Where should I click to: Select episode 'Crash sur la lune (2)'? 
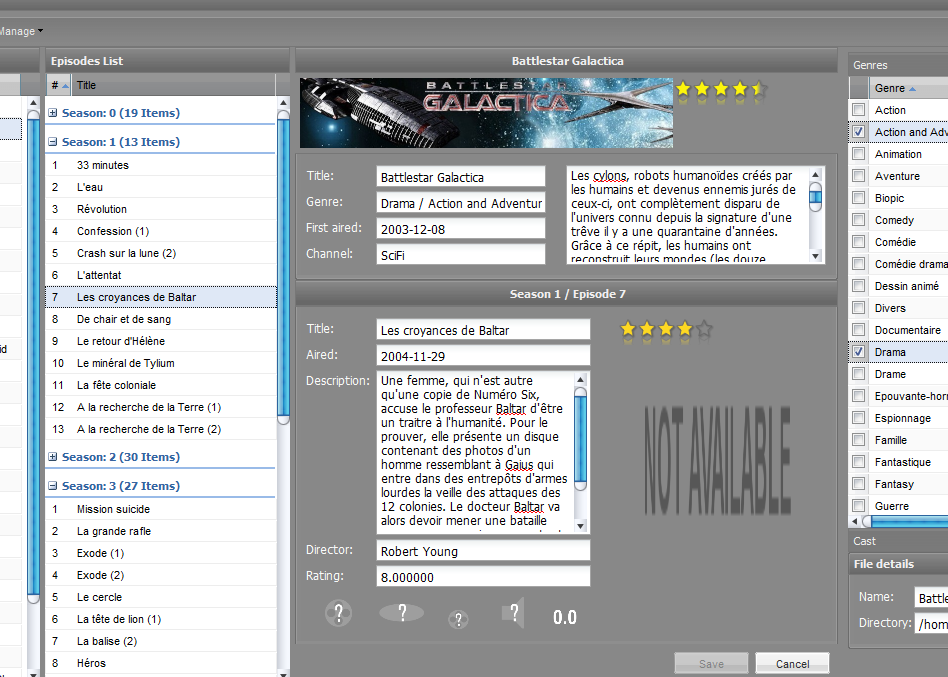tap(161, 253)
